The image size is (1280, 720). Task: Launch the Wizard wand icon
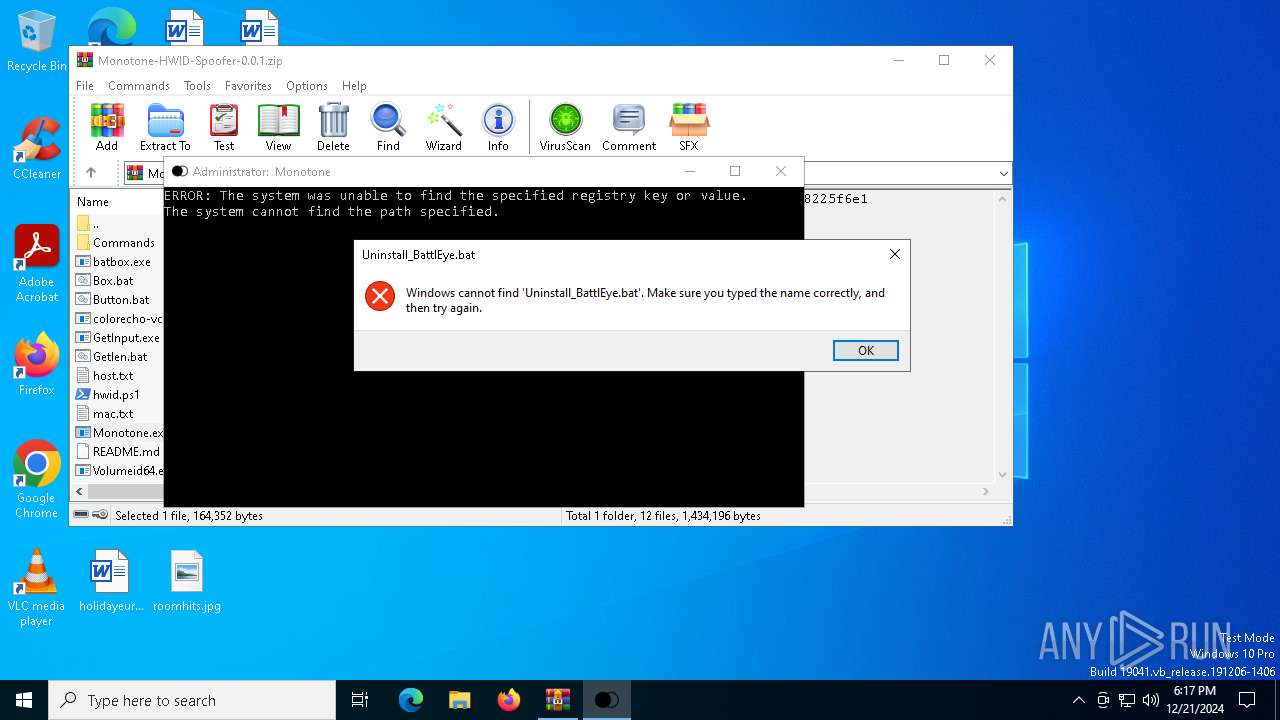pos(443,127)
